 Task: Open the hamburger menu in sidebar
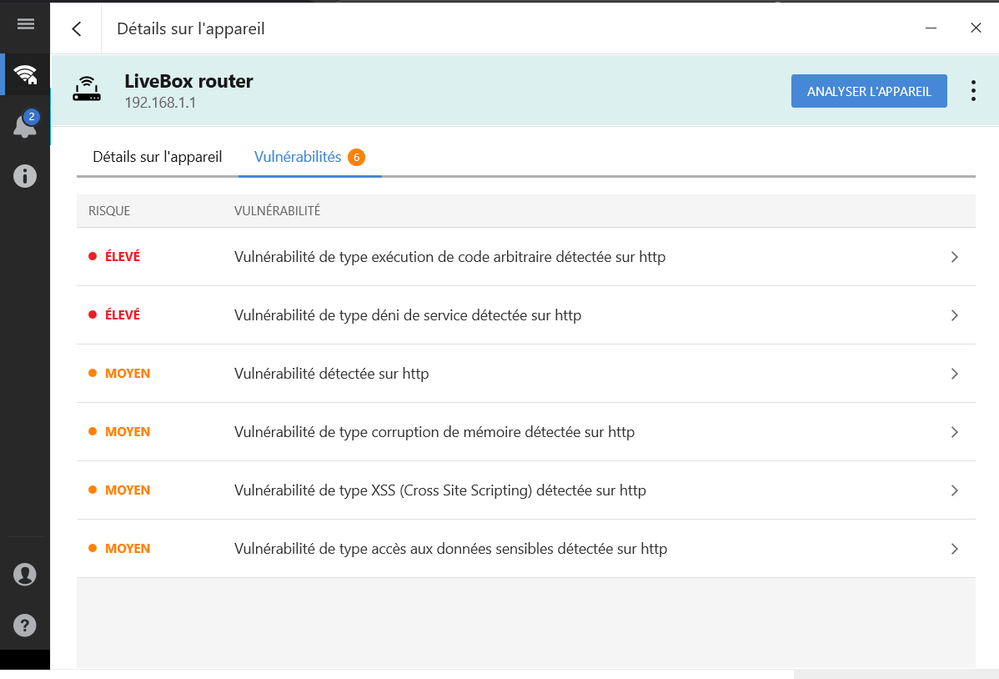pos(25,25)
